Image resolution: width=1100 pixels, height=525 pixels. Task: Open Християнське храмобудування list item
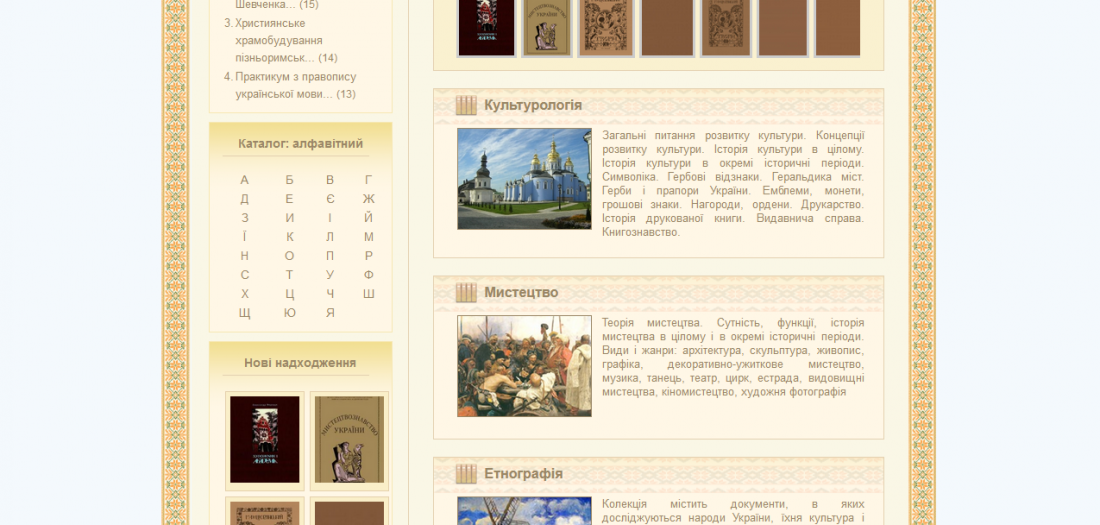pos(286,41)
